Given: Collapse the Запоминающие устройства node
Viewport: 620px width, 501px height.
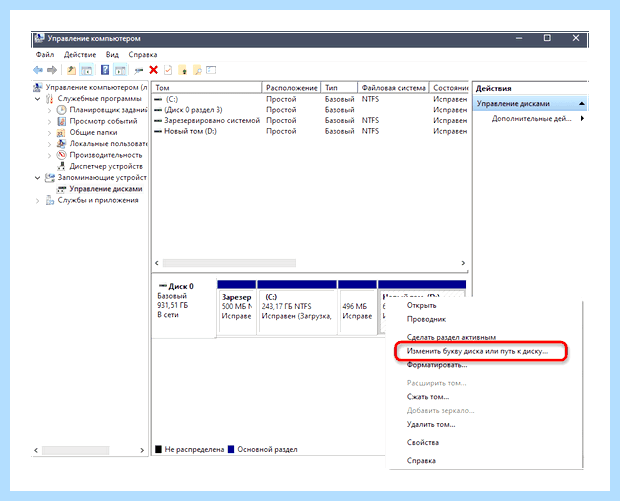Looking at the screenshot, I should (x=38, y=178).
